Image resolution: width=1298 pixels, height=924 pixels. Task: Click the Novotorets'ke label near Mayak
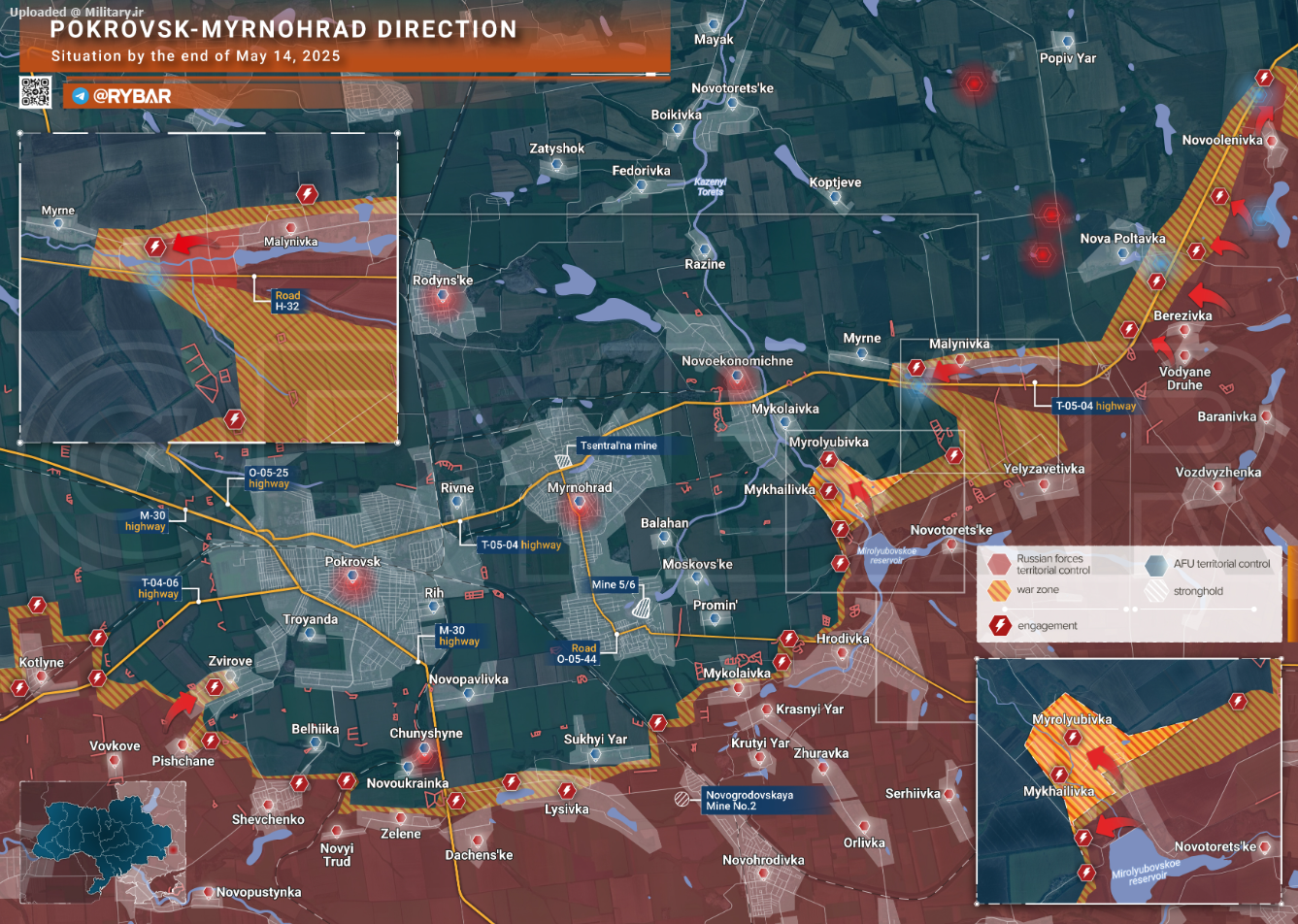click(733, 88)
